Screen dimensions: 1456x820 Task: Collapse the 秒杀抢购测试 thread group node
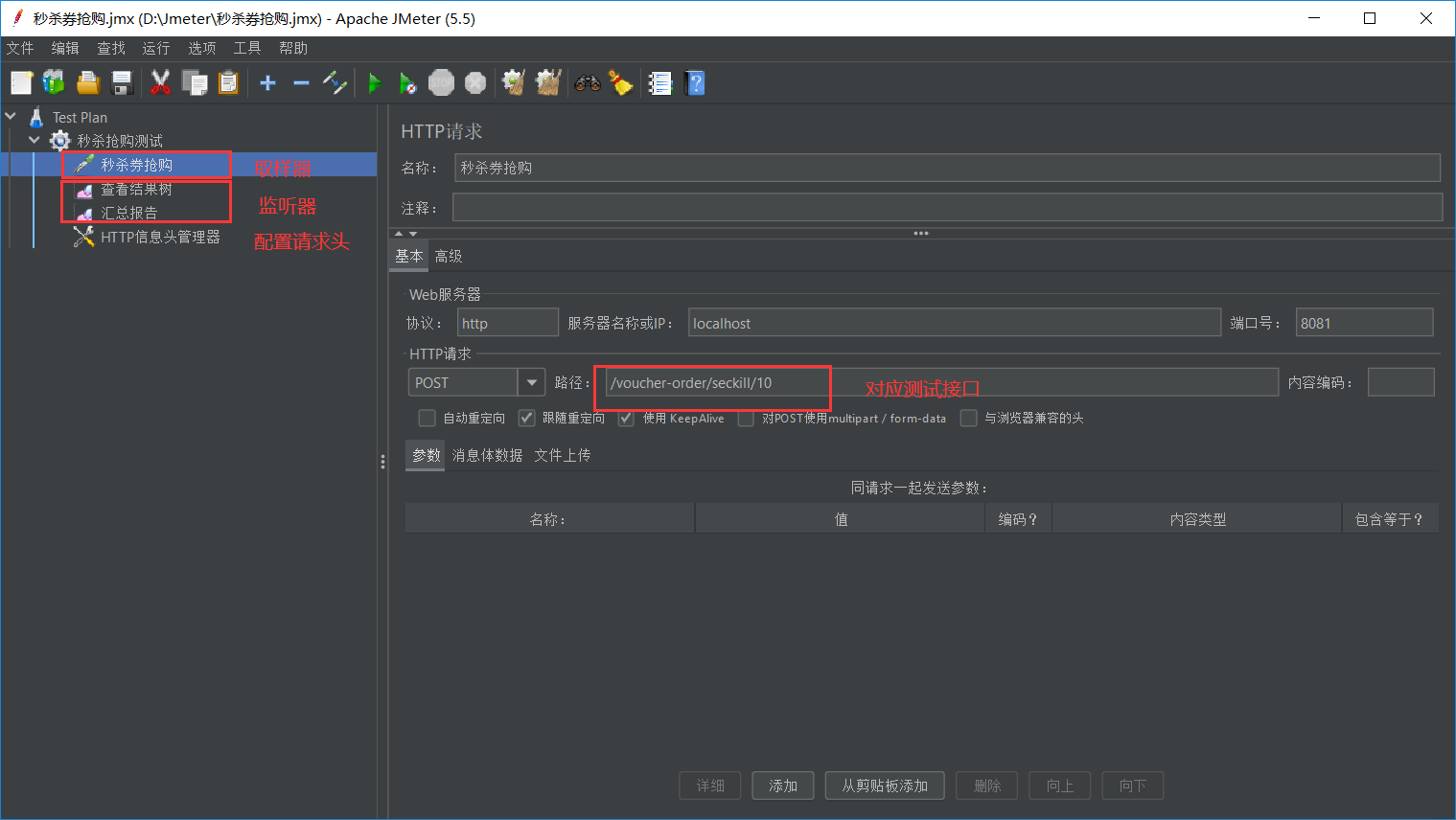click(x=35, y=141)
